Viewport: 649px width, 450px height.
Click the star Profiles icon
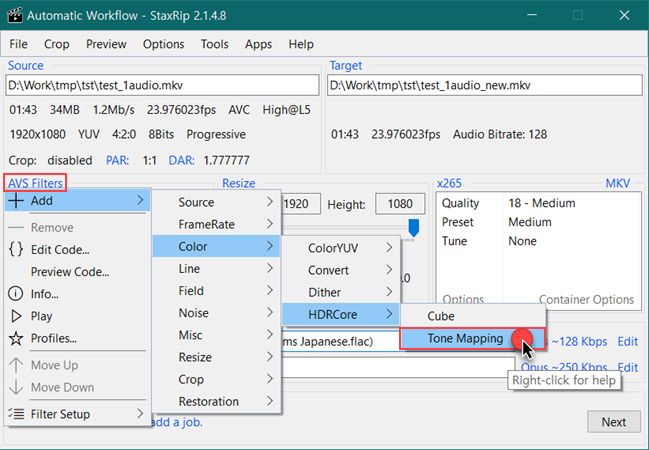16,338
